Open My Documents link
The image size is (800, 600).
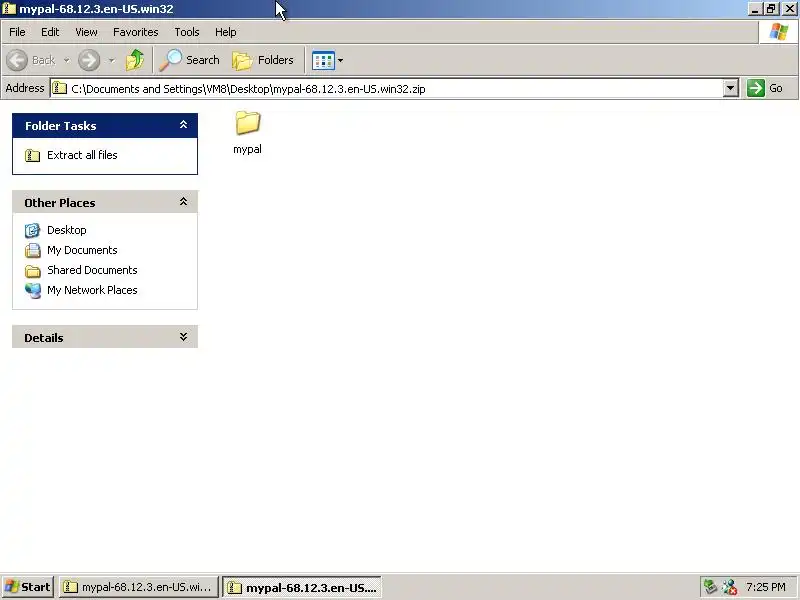[82, 250]
